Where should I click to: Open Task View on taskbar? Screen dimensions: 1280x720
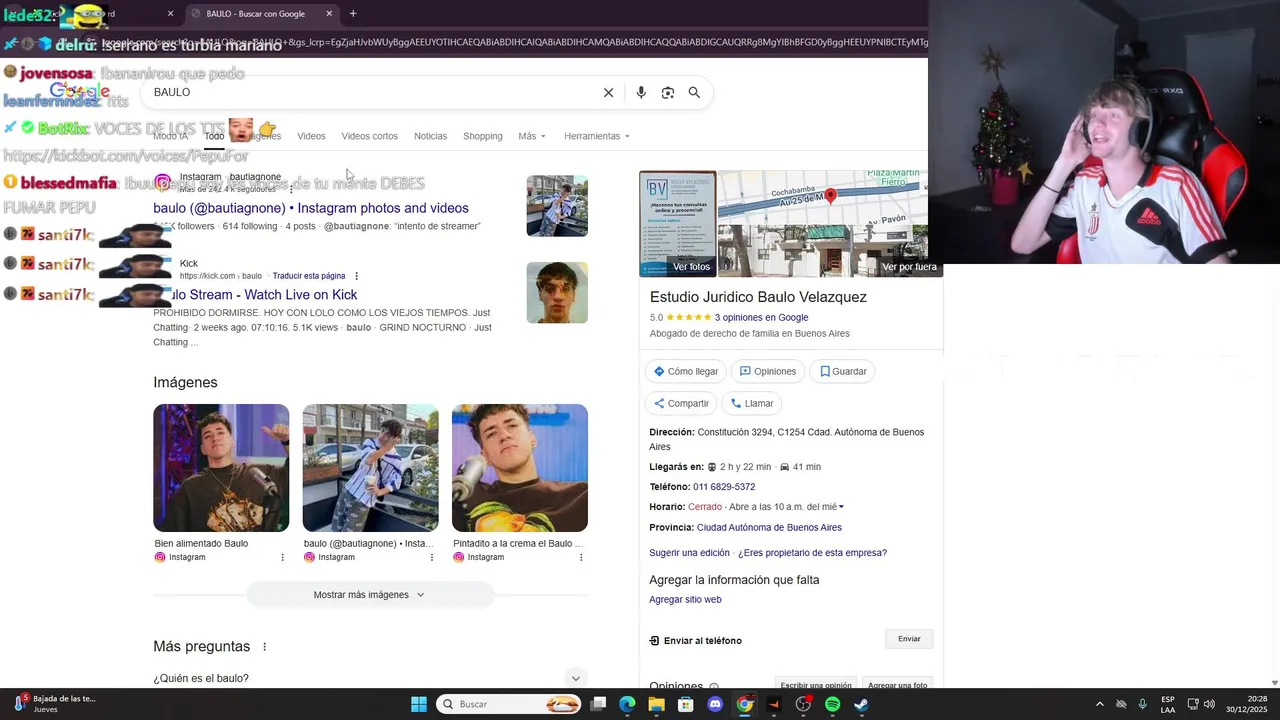pos(598,704)
